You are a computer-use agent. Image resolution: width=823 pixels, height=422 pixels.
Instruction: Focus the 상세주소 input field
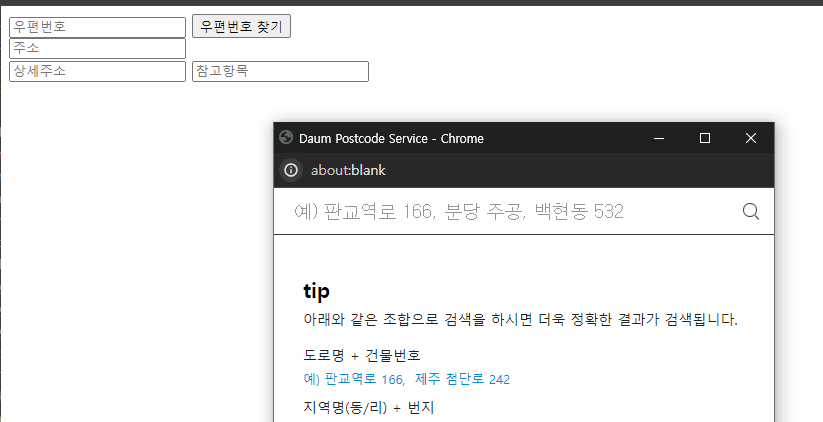pos(98,71)
